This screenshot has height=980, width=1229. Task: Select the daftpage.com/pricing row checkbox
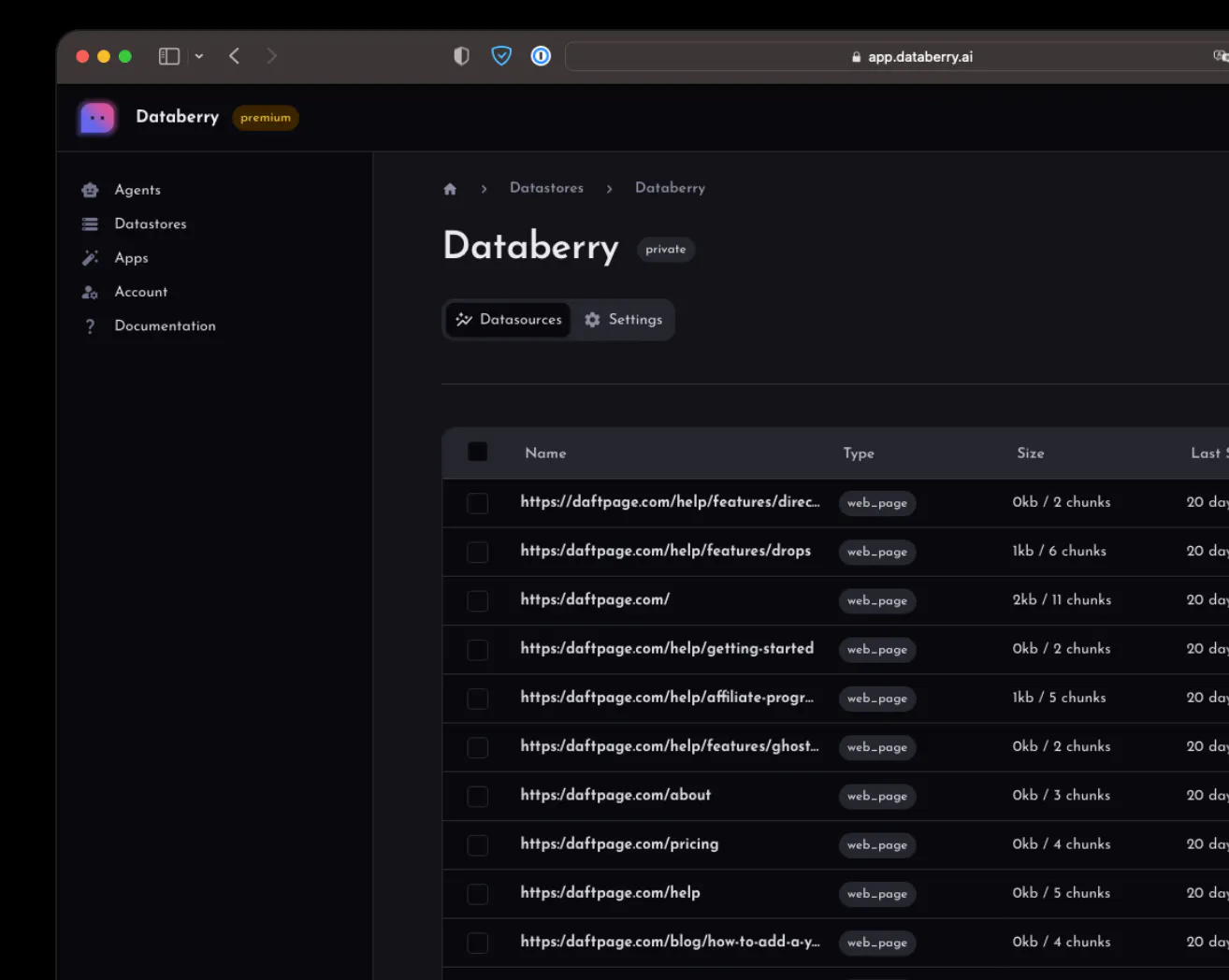click(x=478, y=844)
